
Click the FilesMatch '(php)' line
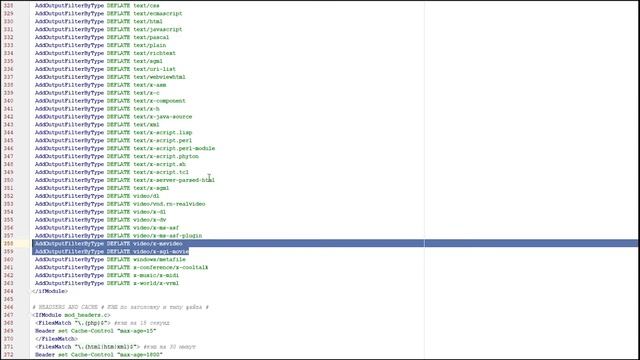[x=102, y=323]
